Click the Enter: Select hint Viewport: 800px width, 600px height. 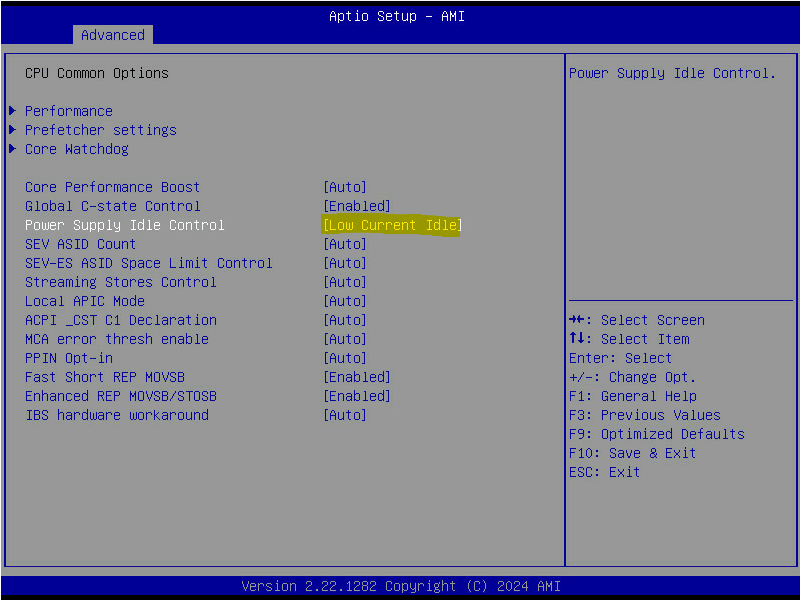620,358
